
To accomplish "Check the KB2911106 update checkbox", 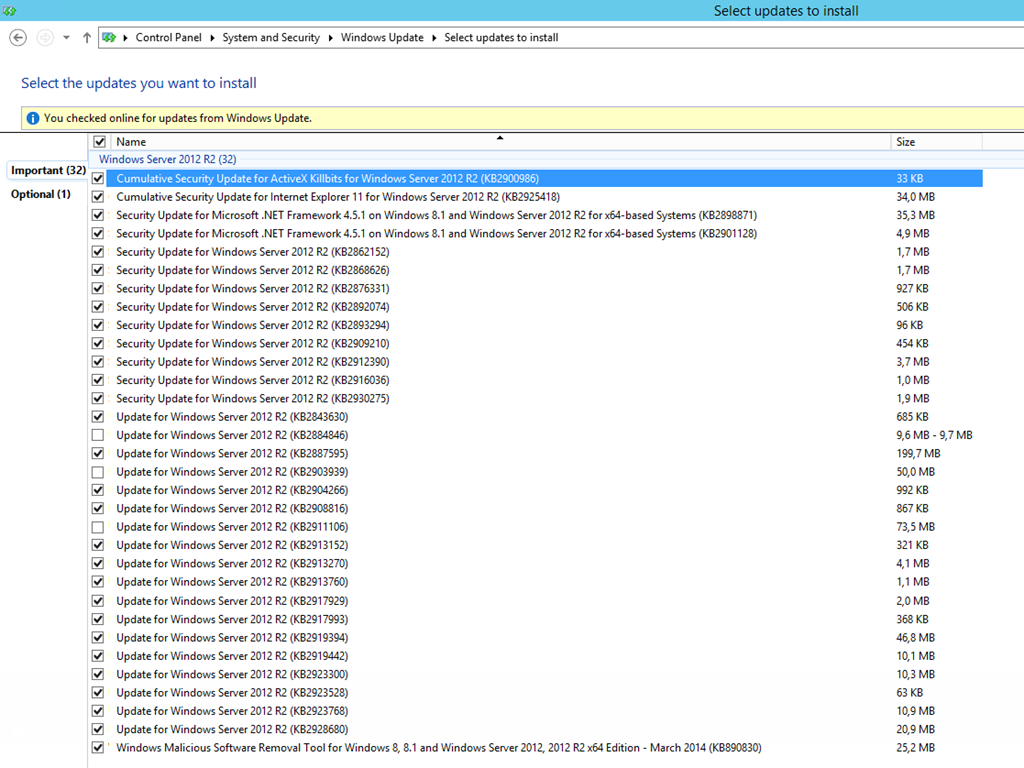I will [98, 526].
